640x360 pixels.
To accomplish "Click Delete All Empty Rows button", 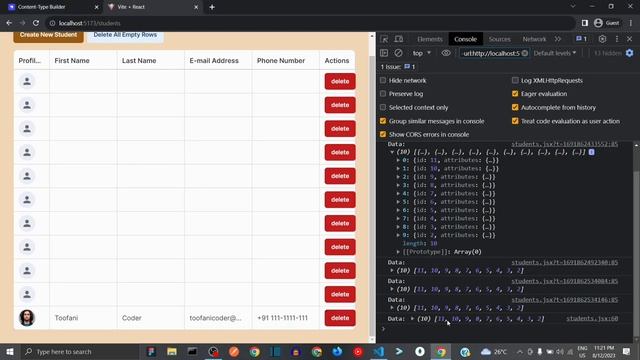I will (x=125, y=36).
